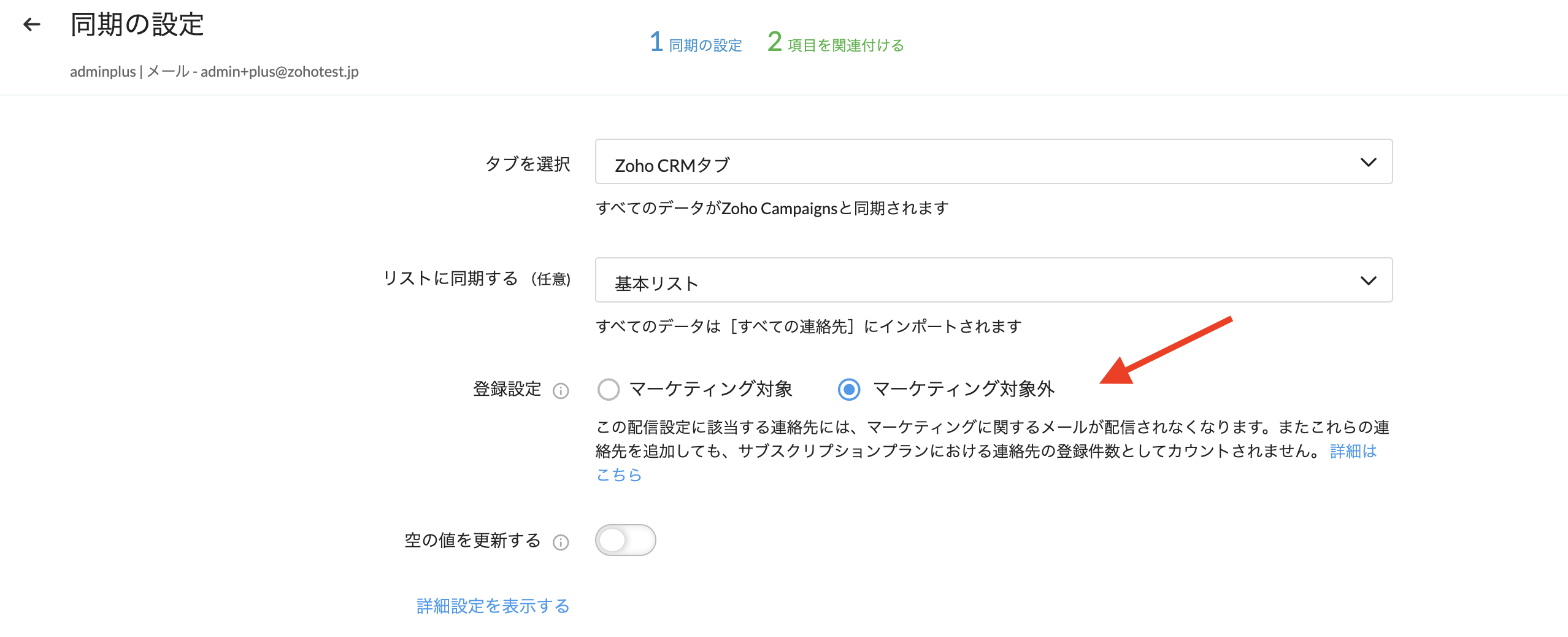Screen dimensions: 1568x637
Task: Click the マーケティング対象 label text
Action: click(710, 389)
